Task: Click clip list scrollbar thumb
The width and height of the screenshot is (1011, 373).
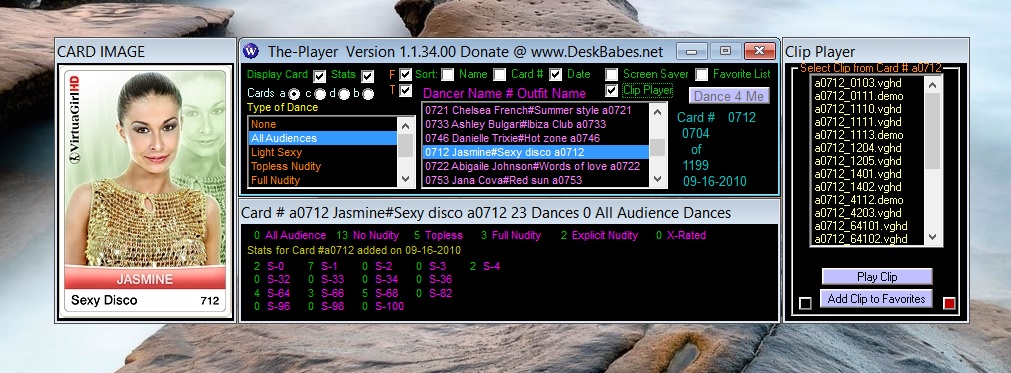Action: pos(932,132)
